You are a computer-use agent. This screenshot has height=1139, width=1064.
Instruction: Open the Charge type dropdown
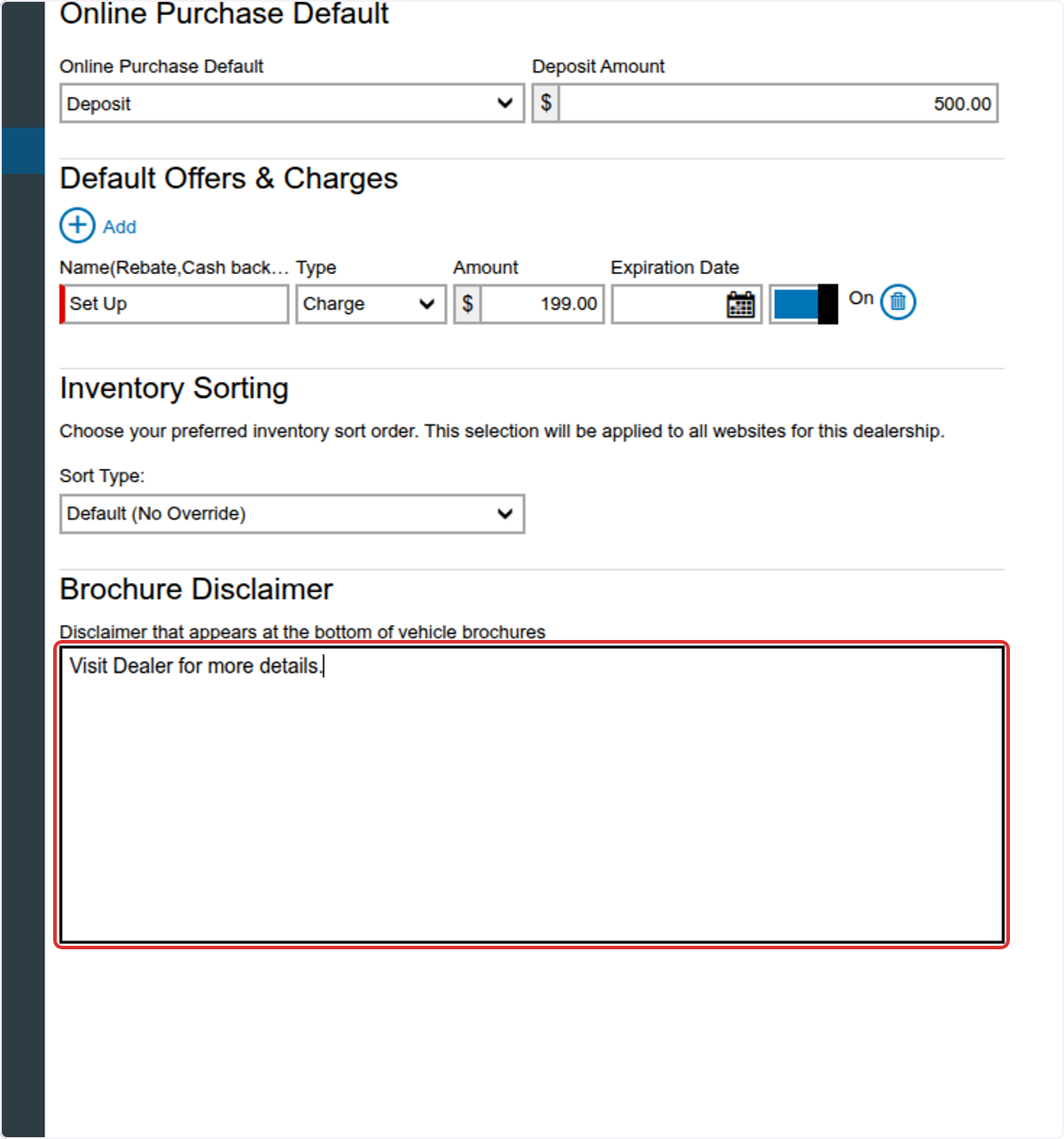(371, 304)
